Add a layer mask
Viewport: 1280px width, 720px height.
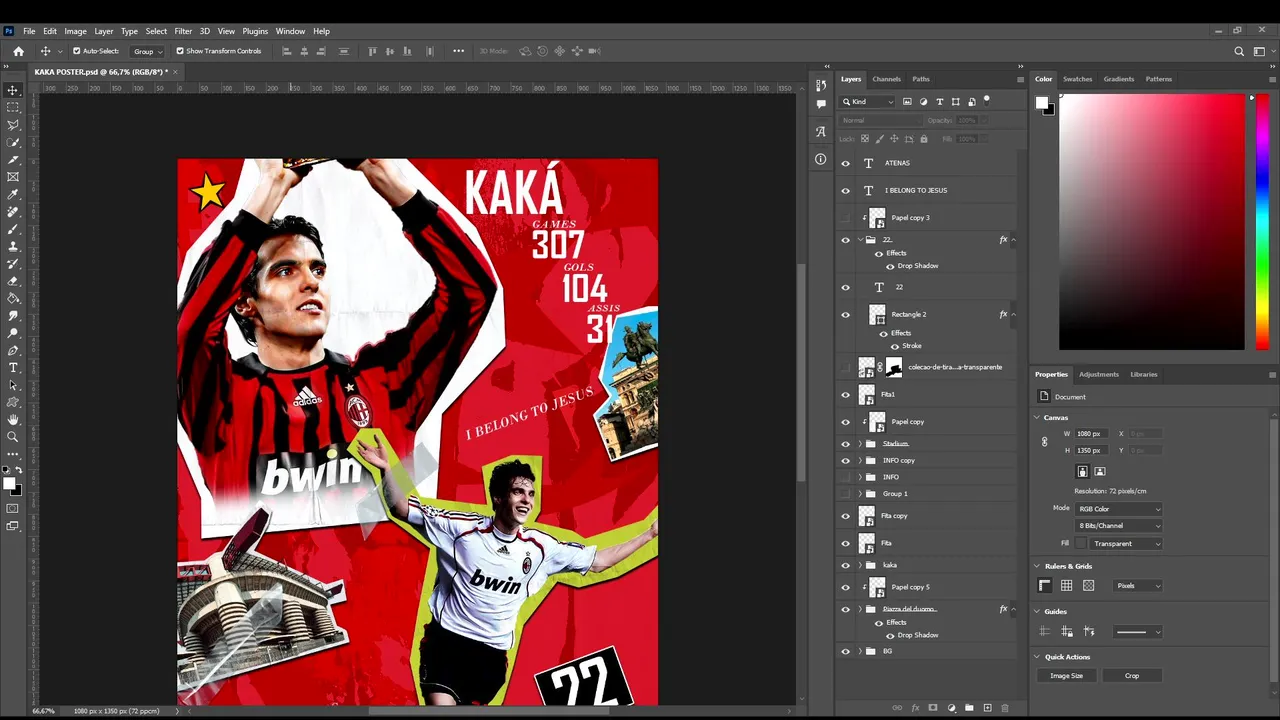pos(933,708)
